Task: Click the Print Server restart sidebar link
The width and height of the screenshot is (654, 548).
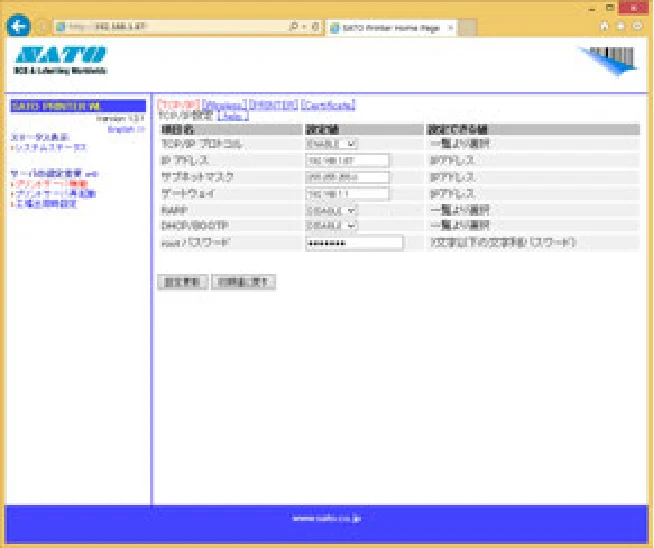Action: 55,194
